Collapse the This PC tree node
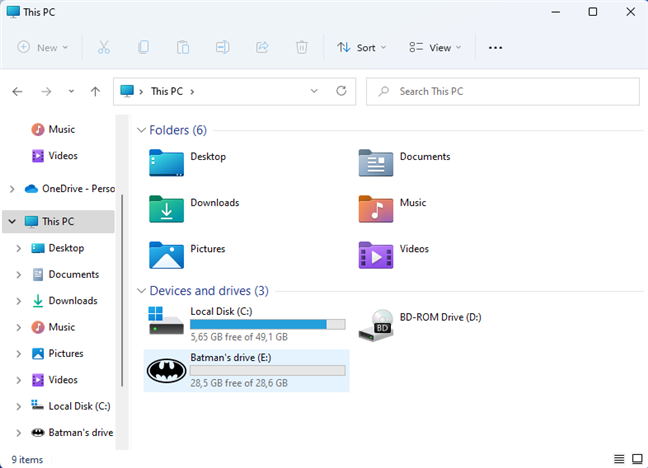The width and height of the screenshot is (648, 468). pyautogui.click(x=12, y=222)
